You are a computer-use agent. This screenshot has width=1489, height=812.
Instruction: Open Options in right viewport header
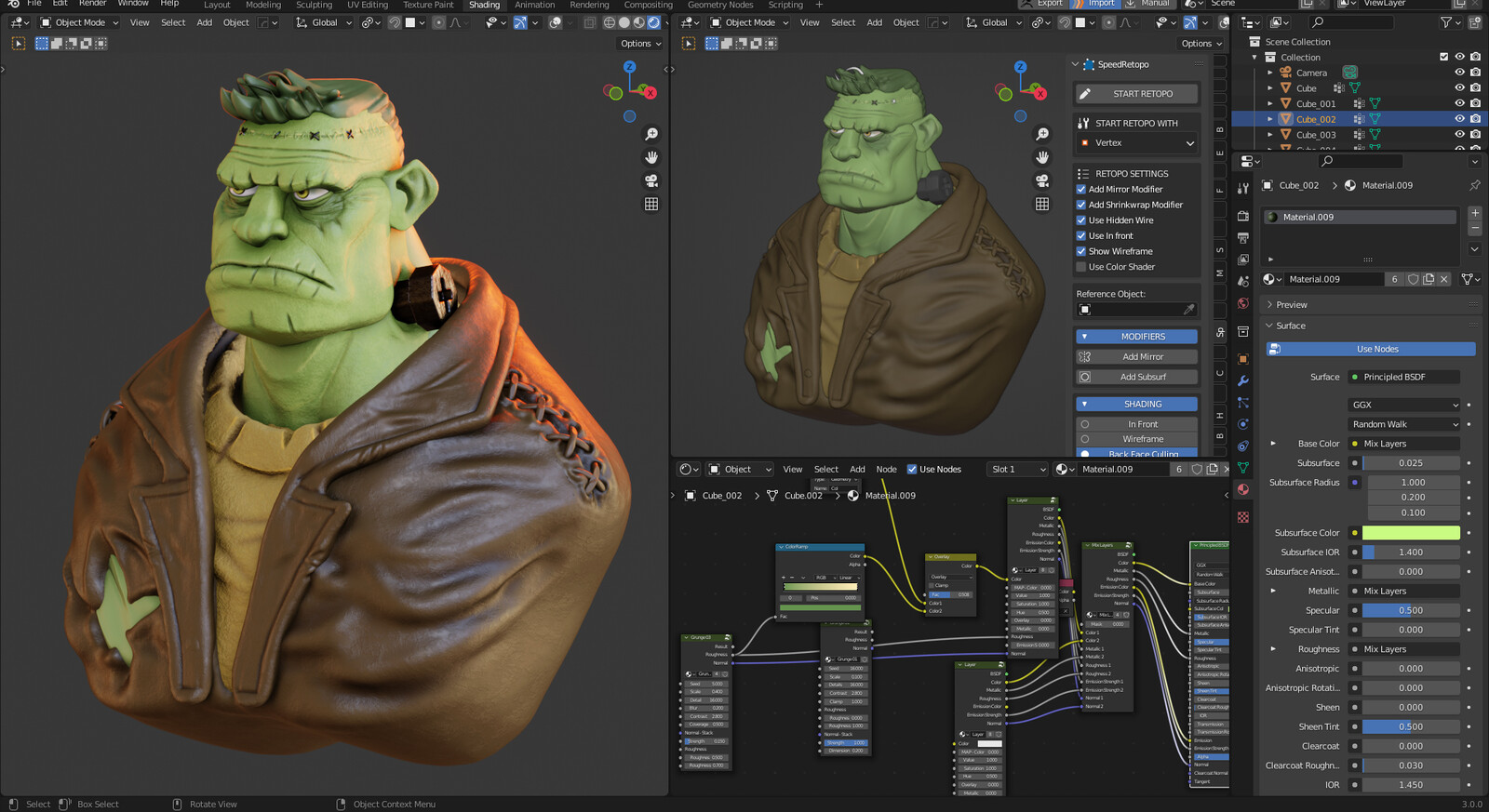click(x=1201, y=44)
